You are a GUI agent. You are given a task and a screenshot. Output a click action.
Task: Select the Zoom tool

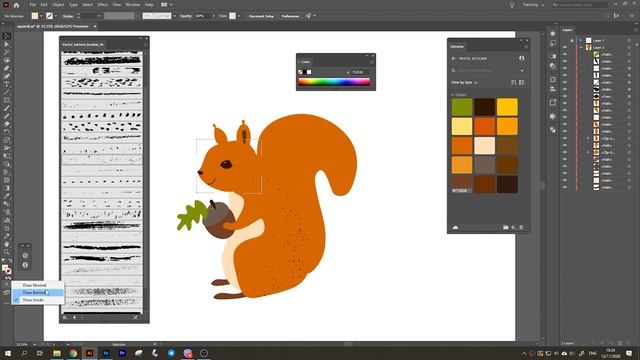tap(7, 252)
